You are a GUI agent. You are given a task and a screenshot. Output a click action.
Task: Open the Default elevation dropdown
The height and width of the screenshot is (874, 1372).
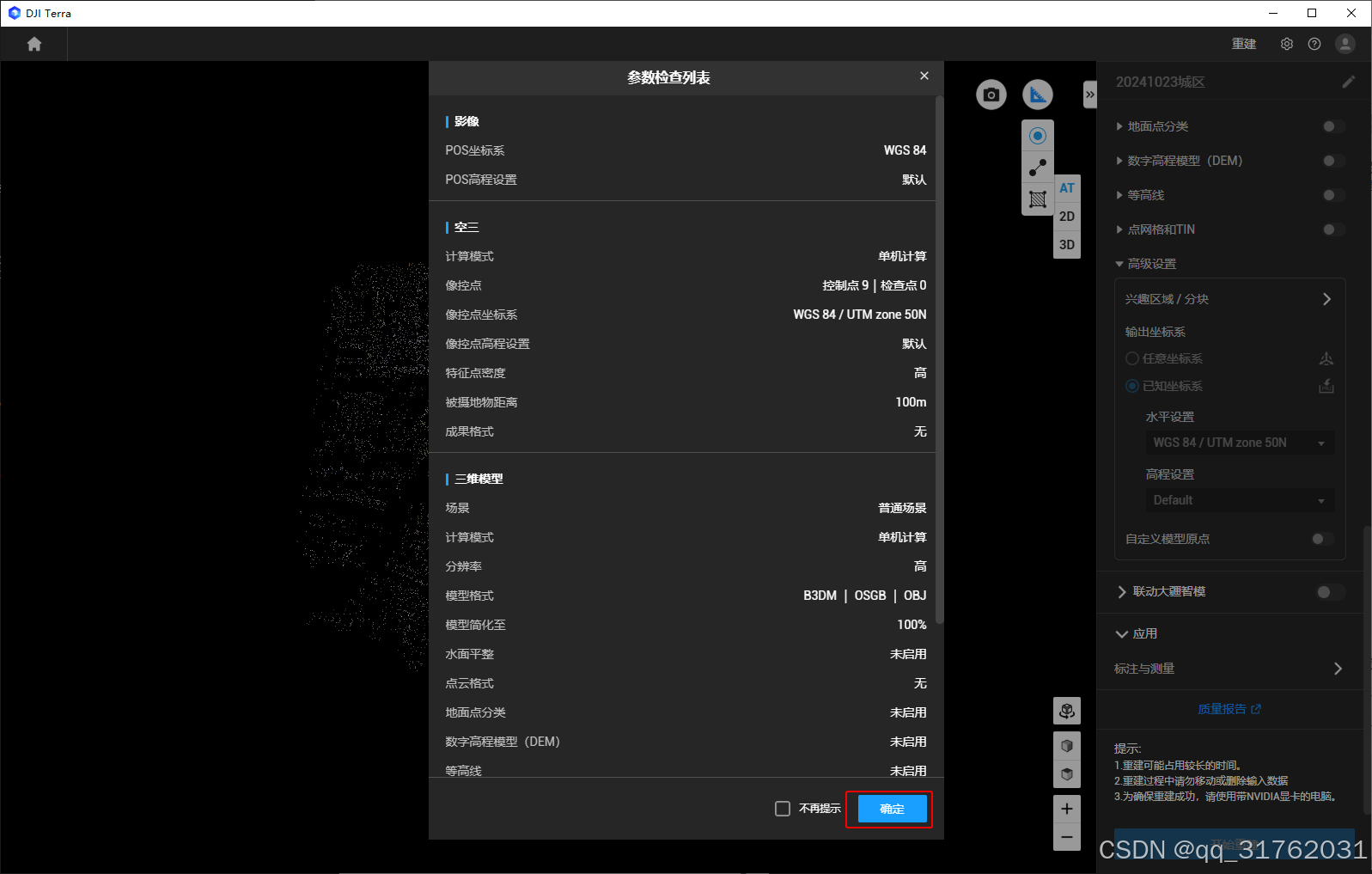1240,500
